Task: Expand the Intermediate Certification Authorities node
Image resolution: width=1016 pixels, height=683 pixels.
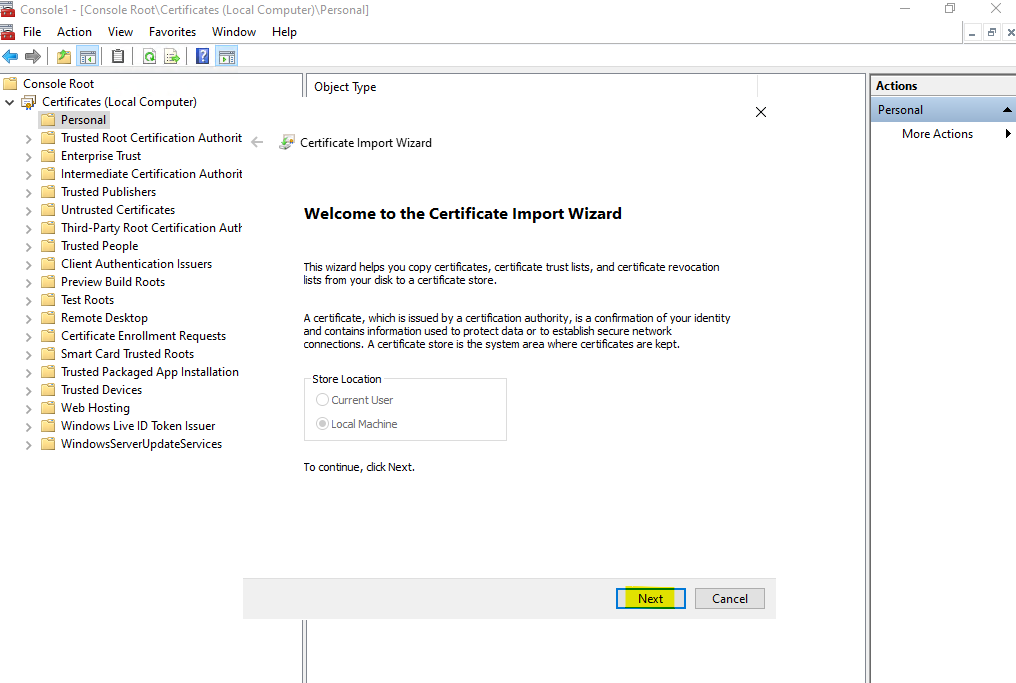Action: [29, 175]
